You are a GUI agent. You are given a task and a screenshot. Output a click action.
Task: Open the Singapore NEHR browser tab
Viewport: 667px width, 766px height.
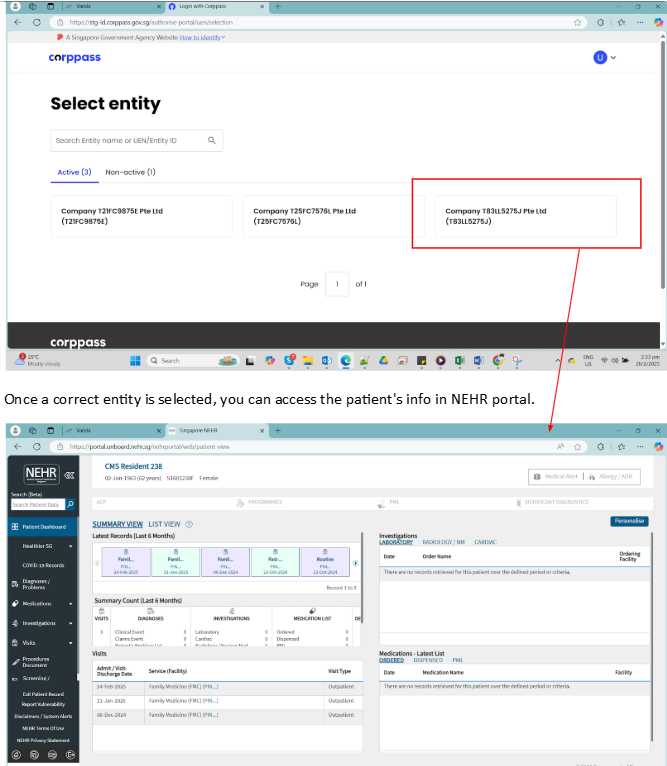tap(215, 430)
